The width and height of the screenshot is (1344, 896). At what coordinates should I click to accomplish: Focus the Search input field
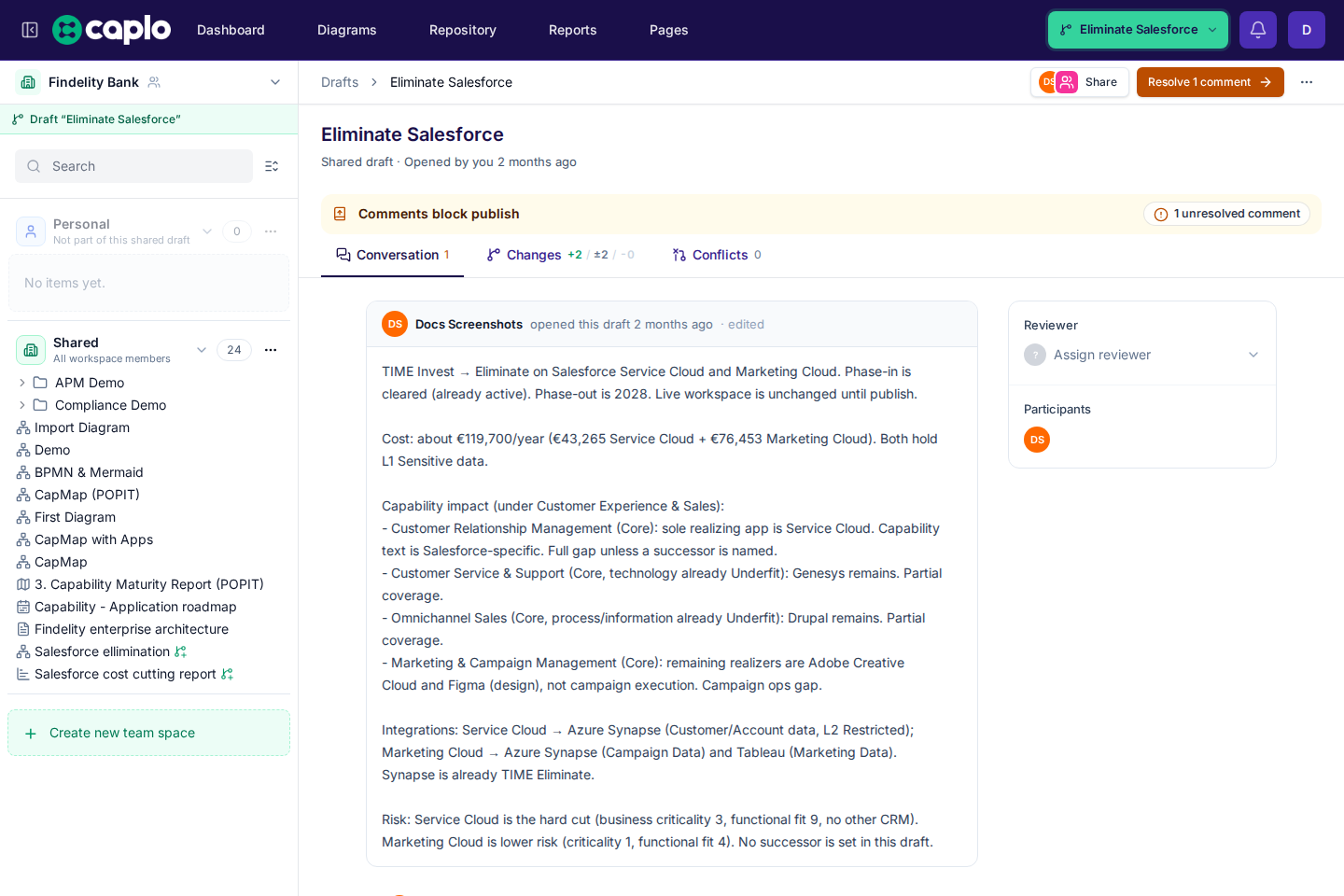[x=133, y=166]
